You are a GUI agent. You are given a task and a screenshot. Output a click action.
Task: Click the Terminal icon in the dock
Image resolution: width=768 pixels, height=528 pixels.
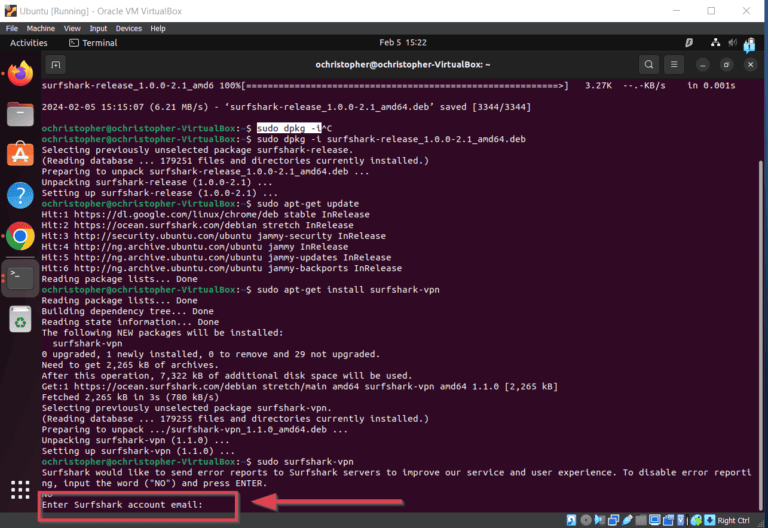(x=20, y=277)
